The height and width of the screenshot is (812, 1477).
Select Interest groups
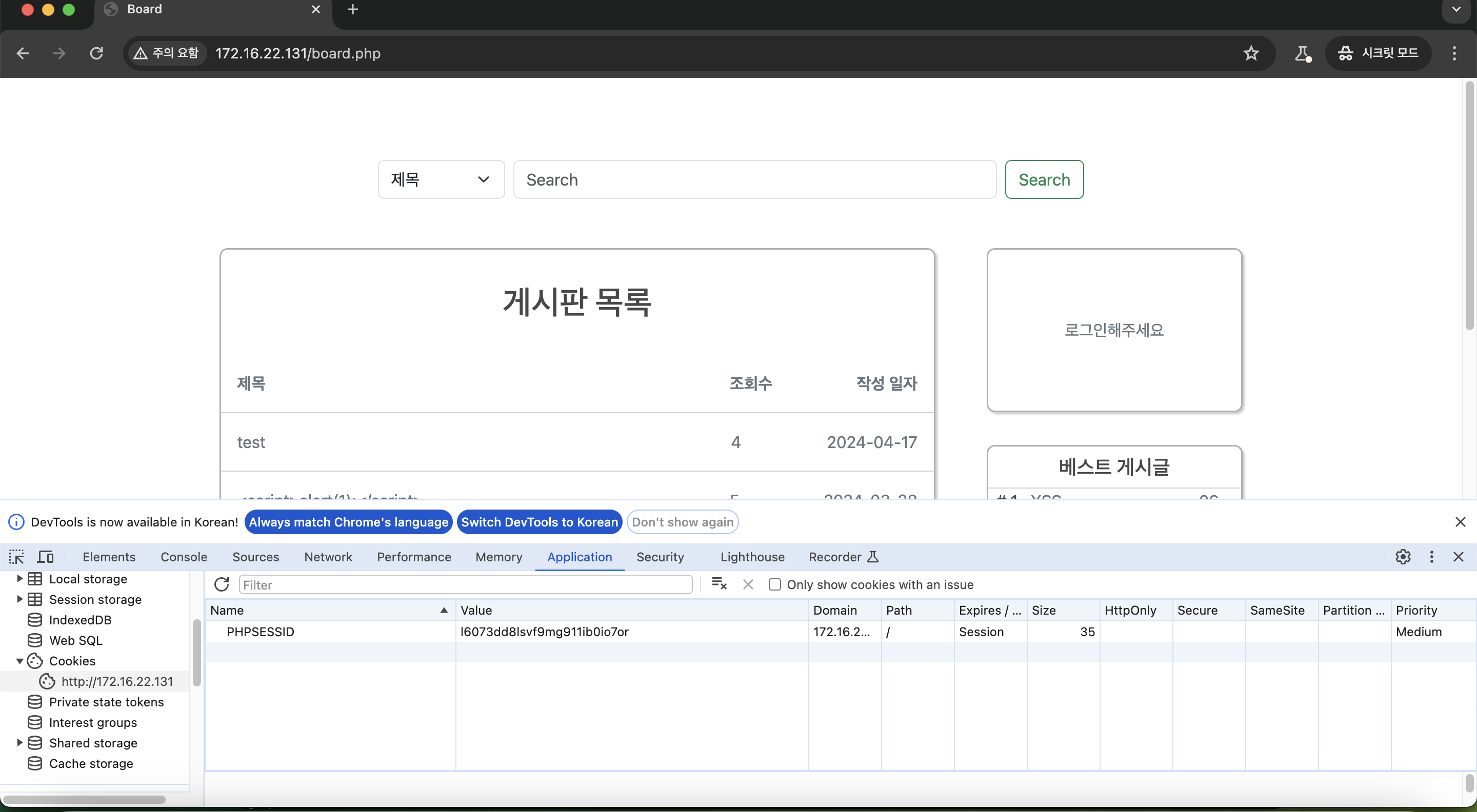point(93,723)
